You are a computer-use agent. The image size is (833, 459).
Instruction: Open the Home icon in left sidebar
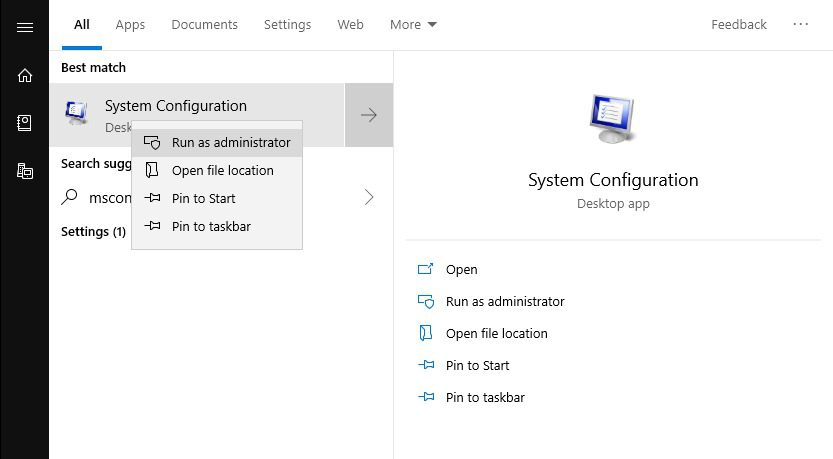click(25, 75)
